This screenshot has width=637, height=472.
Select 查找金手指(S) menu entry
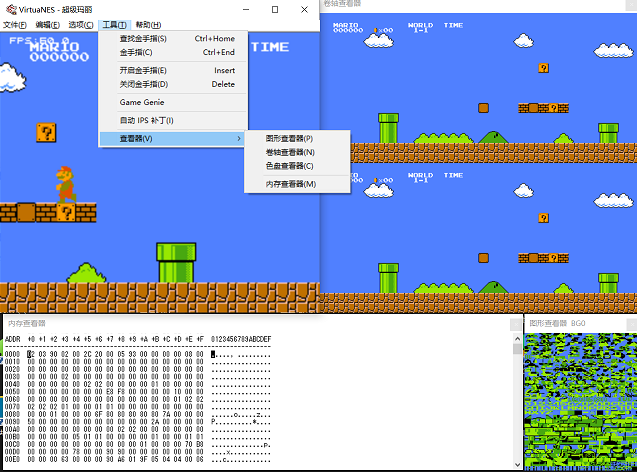click(173, 39)
